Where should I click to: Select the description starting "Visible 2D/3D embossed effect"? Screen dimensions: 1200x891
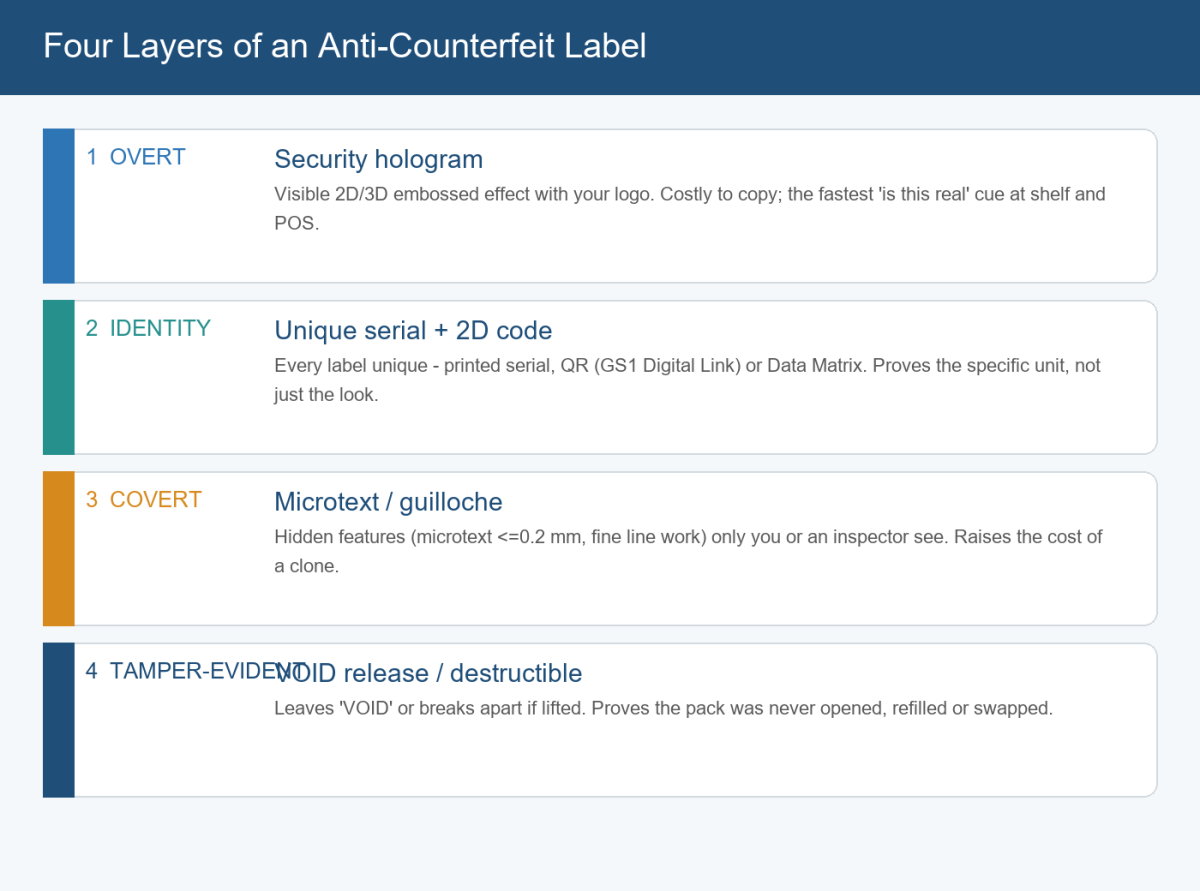click(x=690, y=208)
